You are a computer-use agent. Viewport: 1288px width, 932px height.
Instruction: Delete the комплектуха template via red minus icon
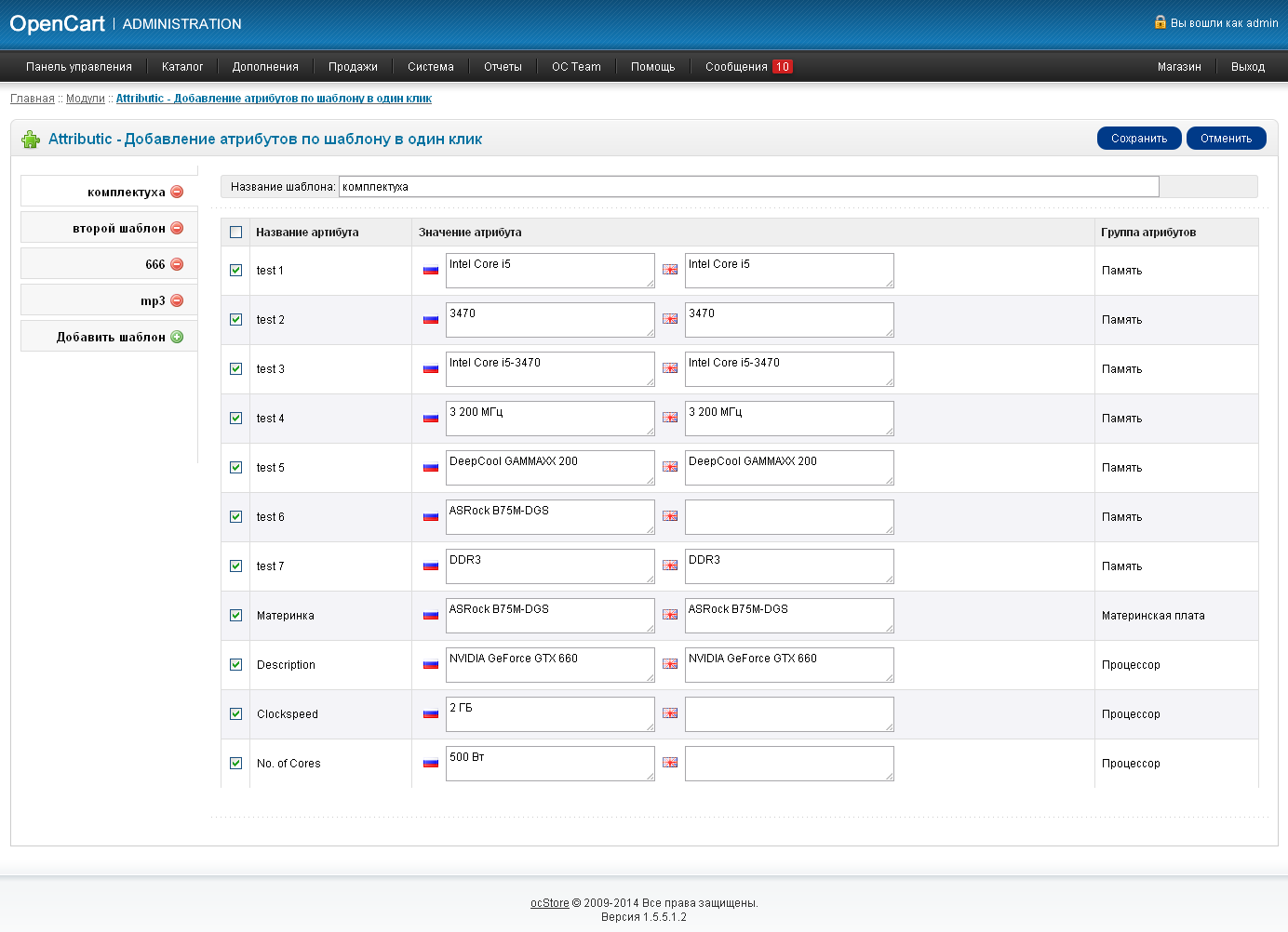click(x=177, y=193)
